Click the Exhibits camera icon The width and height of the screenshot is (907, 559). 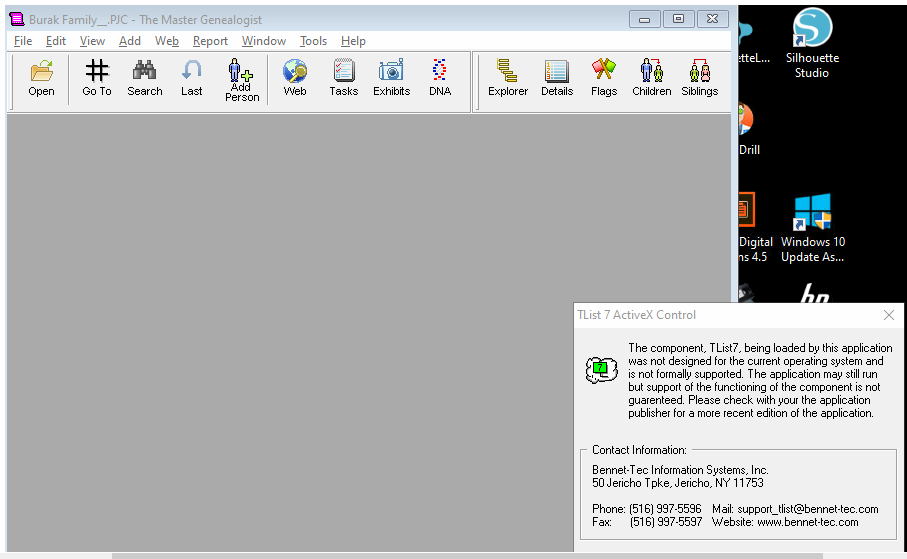392,79
